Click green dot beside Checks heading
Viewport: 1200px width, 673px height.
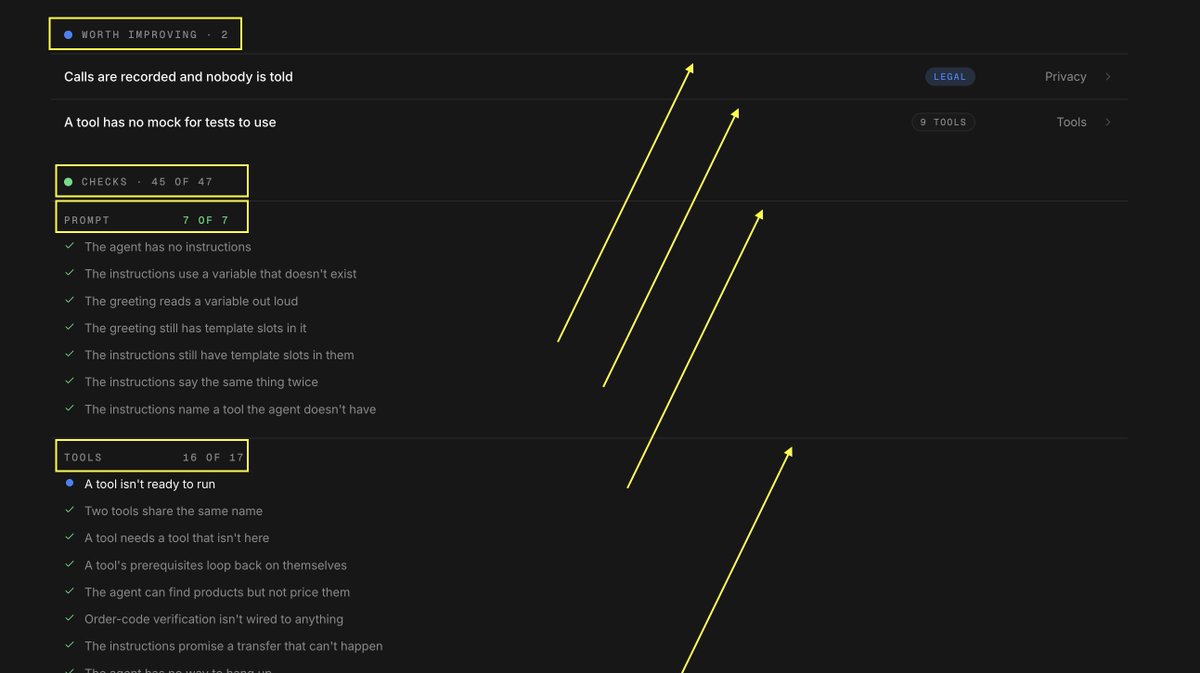(x=68, y=182)
